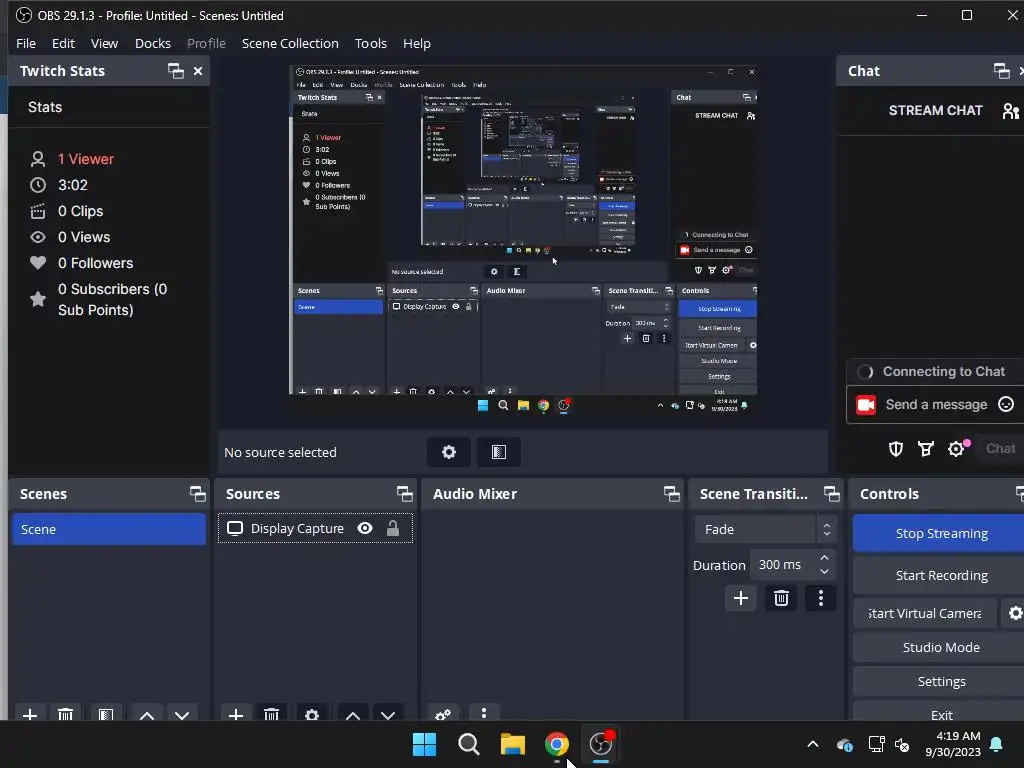1024x768 pixels.
Task: Add a new source with plus
Action: coord(236,714)
